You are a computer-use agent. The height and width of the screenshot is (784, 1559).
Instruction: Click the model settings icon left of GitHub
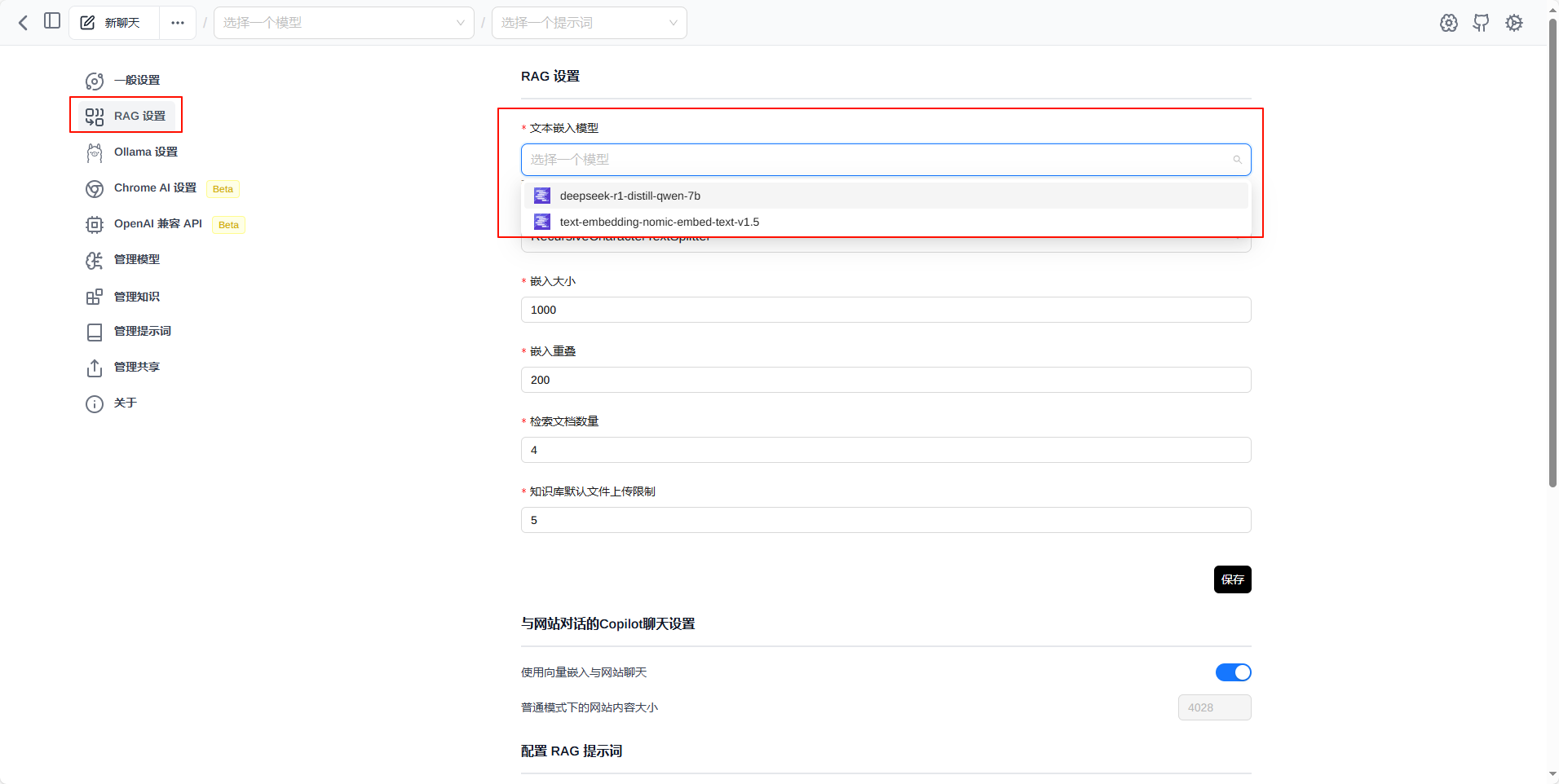coord(1448,23)
